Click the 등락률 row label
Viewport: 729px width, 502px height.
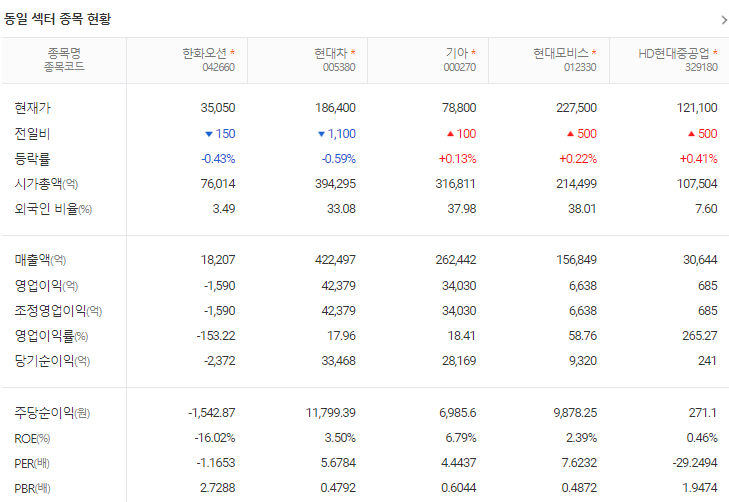32,159
